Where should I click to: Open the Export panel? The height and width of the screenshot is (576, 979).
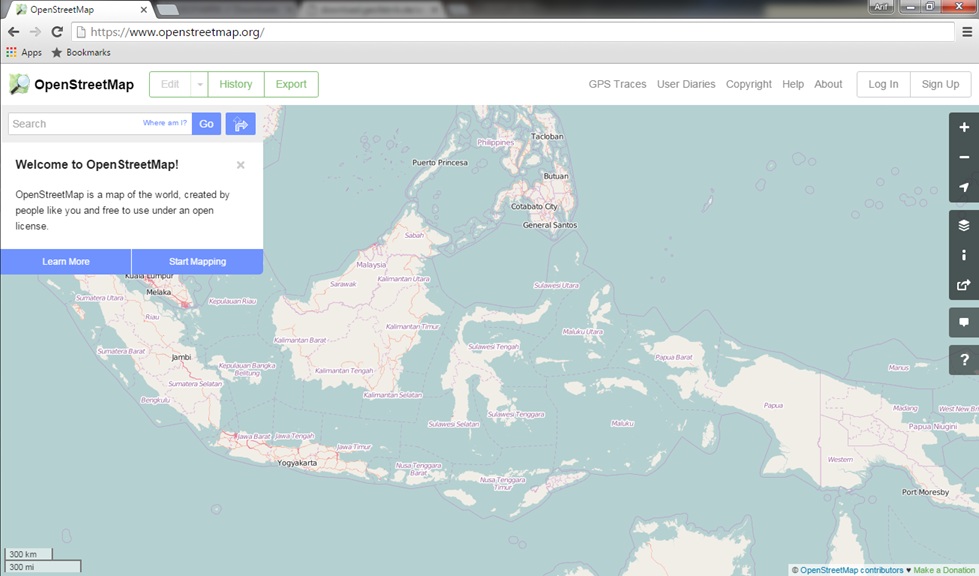click(x=291, y=84)
